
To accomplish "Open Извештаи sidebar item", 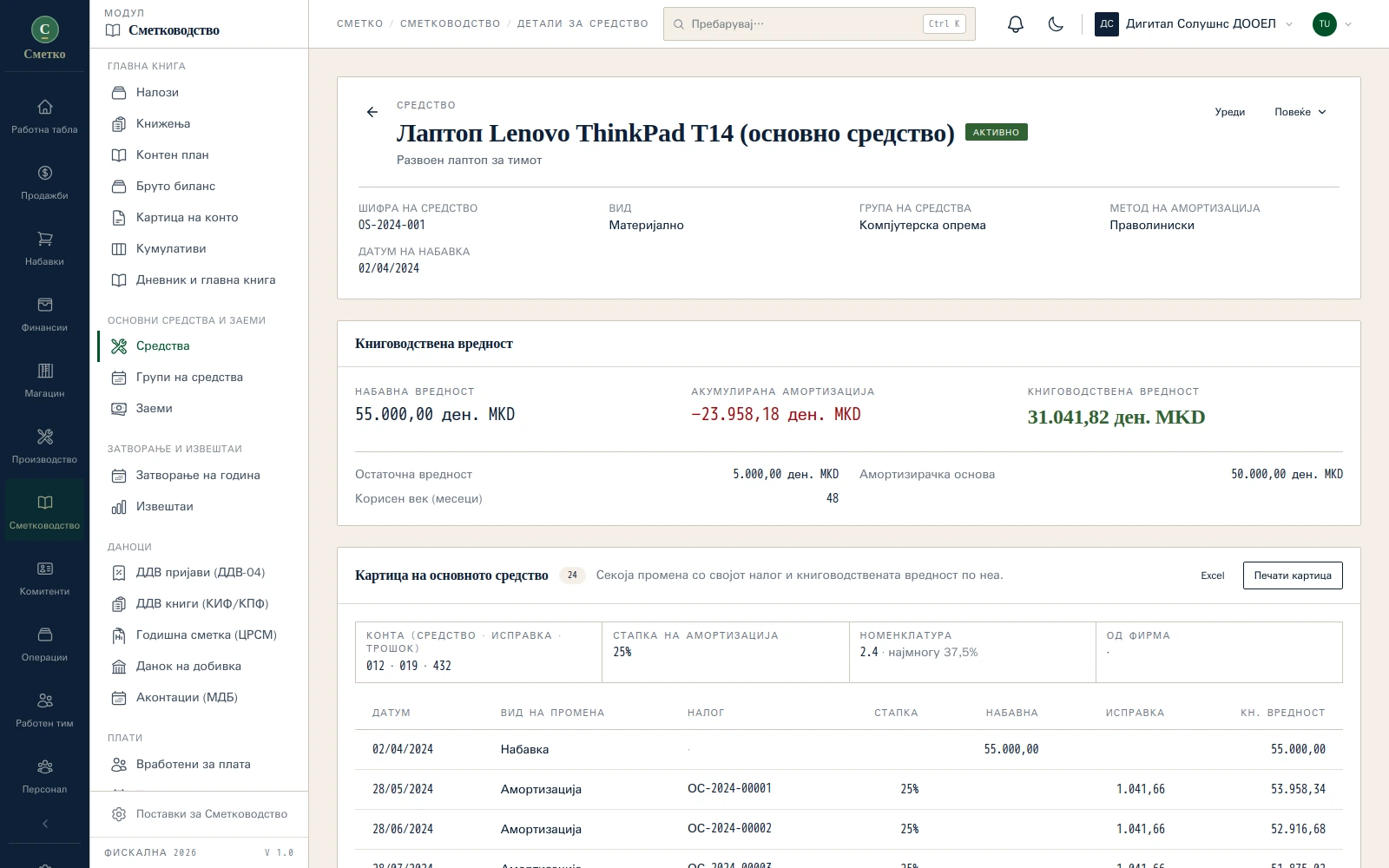I will (200, 507).
